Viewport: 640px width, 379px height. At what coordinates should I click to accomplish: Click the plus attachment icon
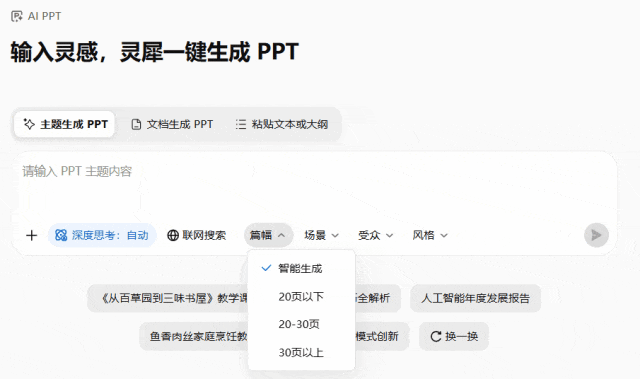[31, 235]
